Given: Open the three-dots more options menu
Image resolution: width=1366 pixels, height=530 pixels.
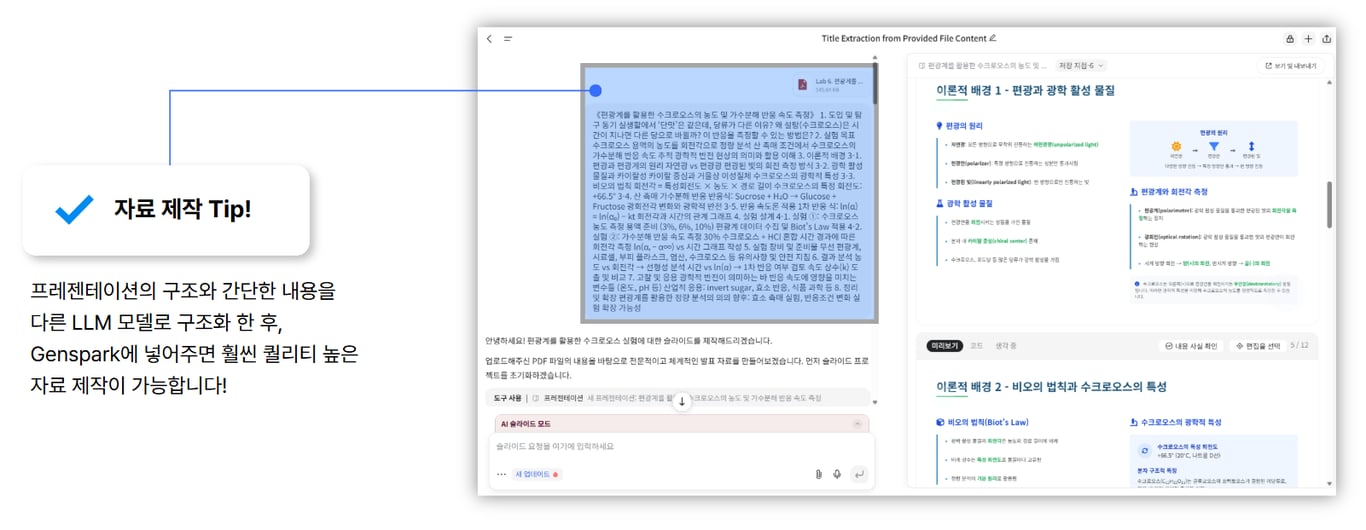Looking at the screenshot, I should pyautogui.click(x=501, y=474).
